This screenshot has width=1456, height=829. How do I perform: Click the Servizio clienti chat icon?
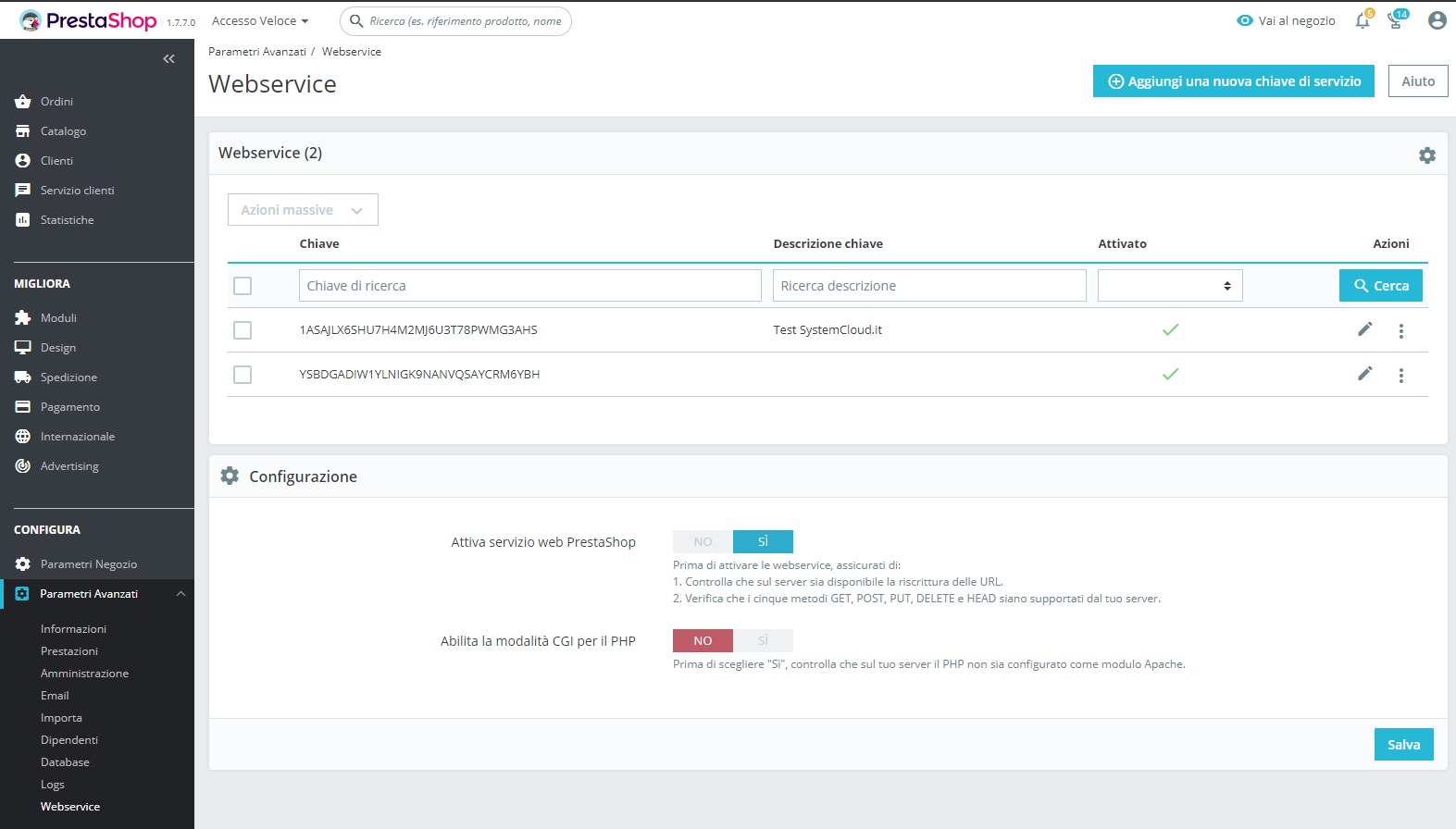coord(23,191)
